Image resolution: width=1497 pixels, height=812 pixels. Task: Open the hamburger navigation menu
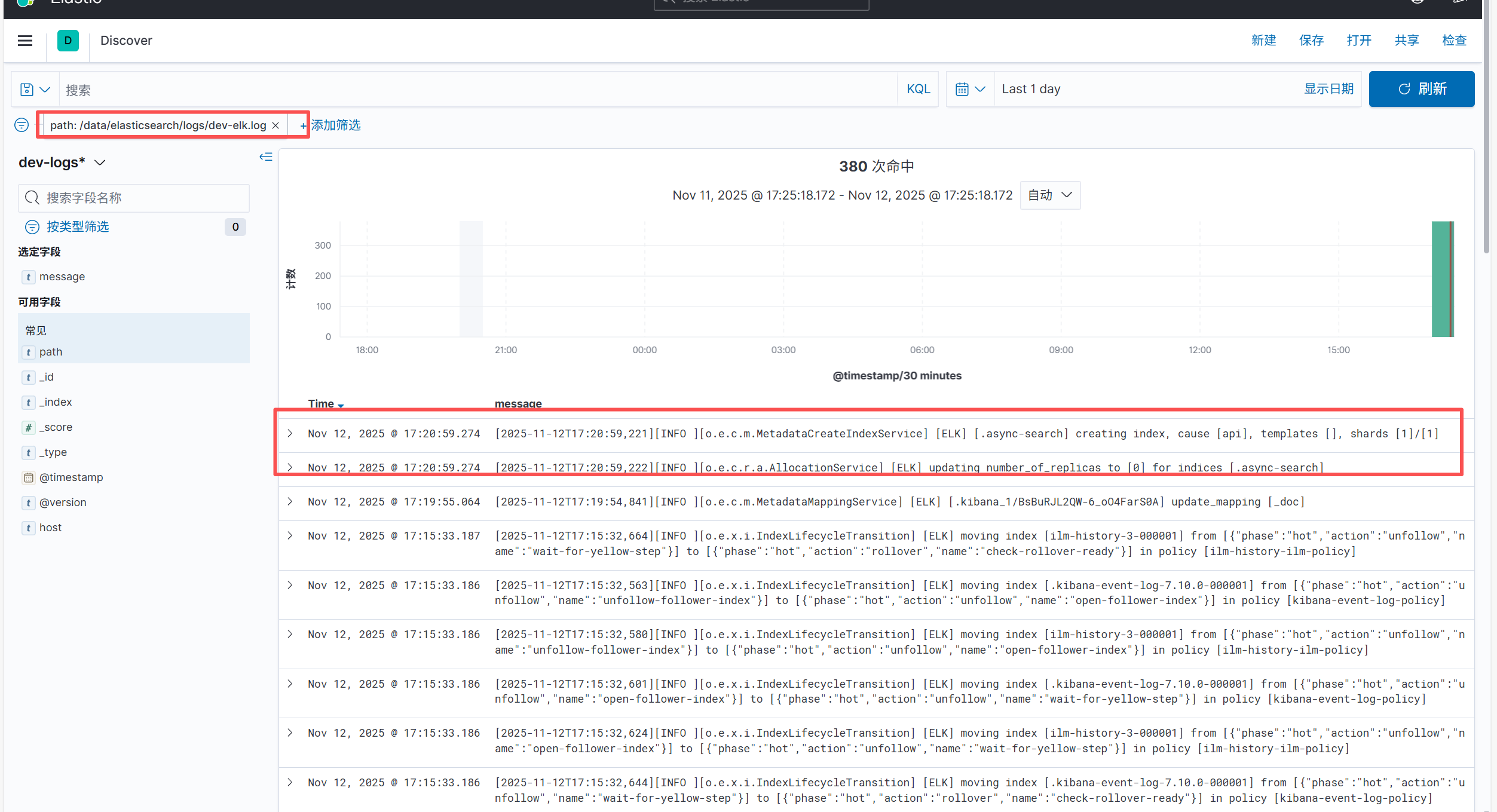[25, 41]
